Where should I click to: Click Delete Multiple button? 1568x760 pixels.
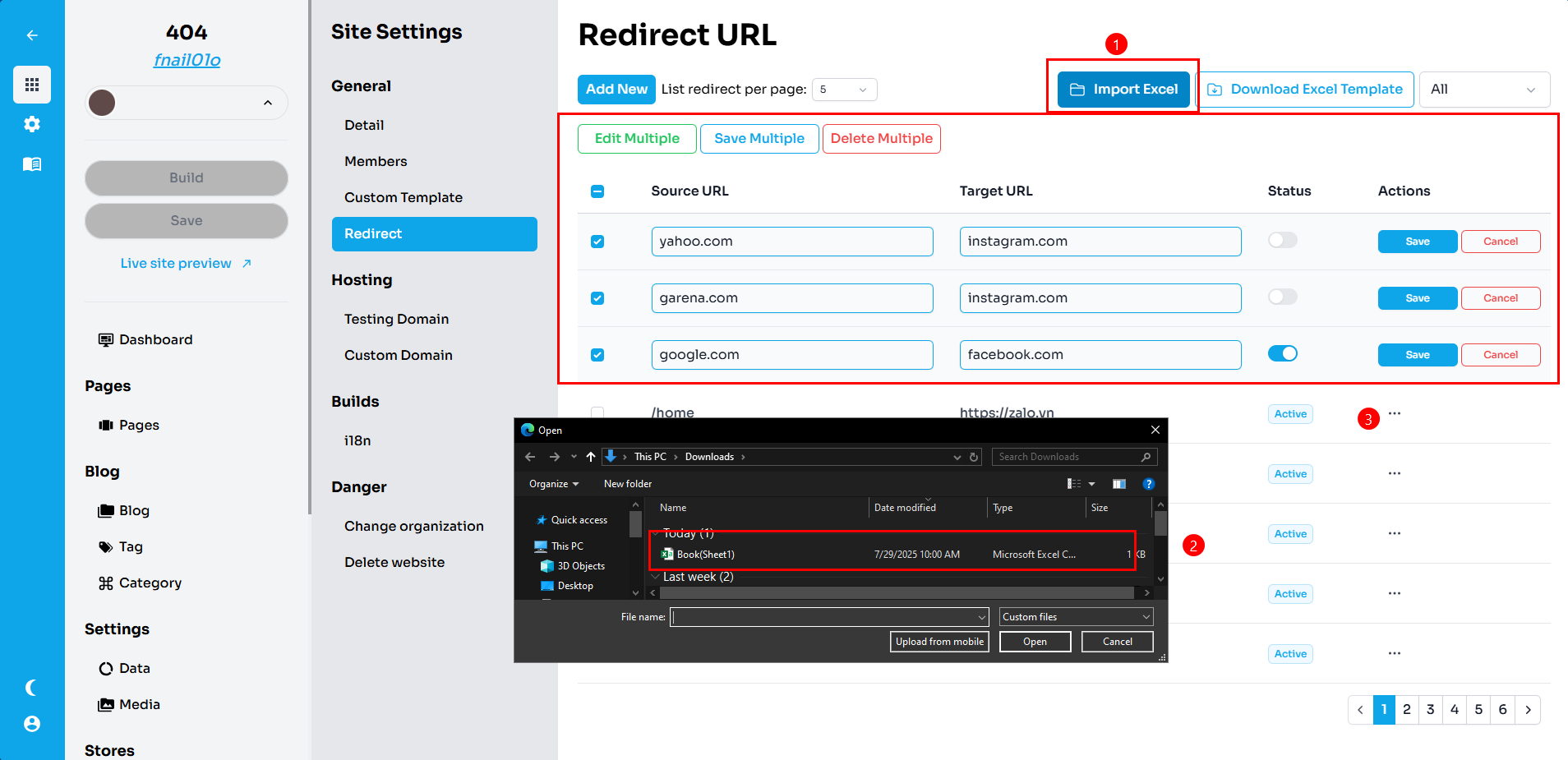881,139
